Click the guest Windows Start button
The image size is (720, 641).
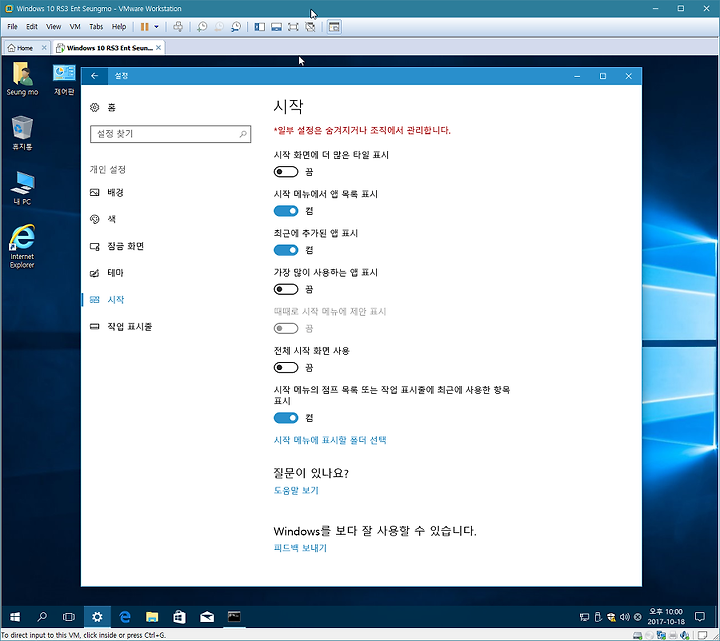click(15, 617)
